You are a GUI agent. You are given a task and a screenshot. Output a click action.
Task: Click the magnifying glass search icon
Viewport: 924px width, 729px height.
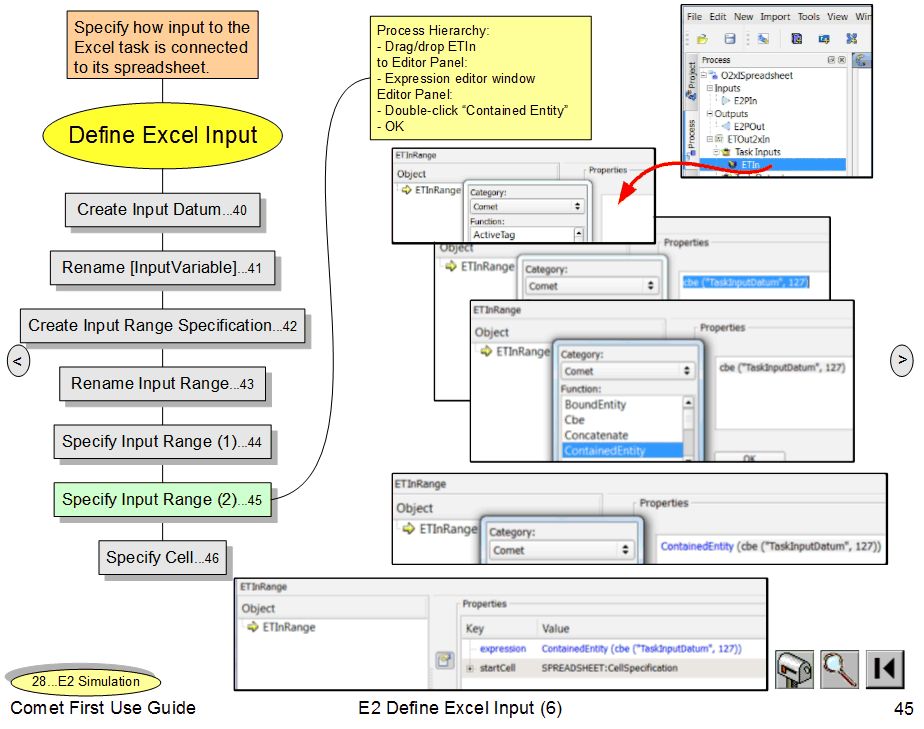pos(839,669)
